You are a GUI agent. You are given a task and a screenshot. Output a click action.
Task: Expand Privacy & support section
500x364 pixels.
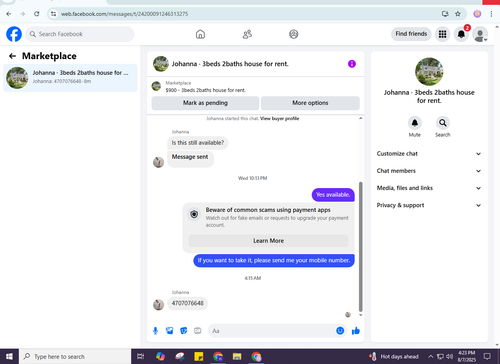429,205
